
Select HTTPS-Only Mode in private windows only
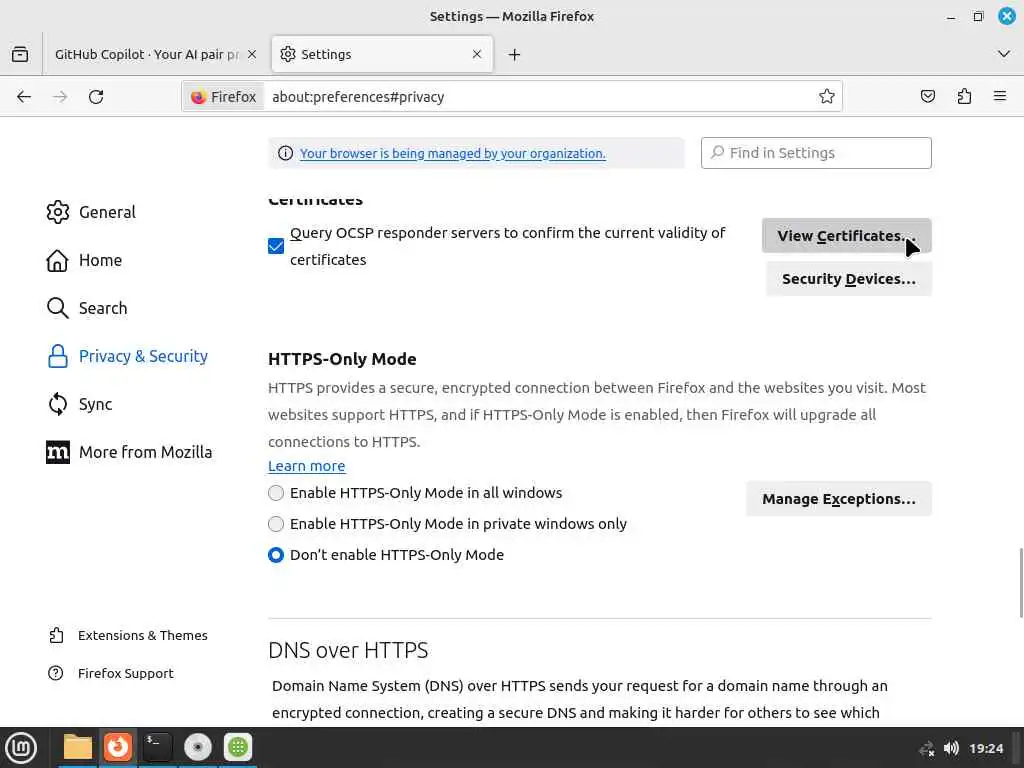(276, 524)
